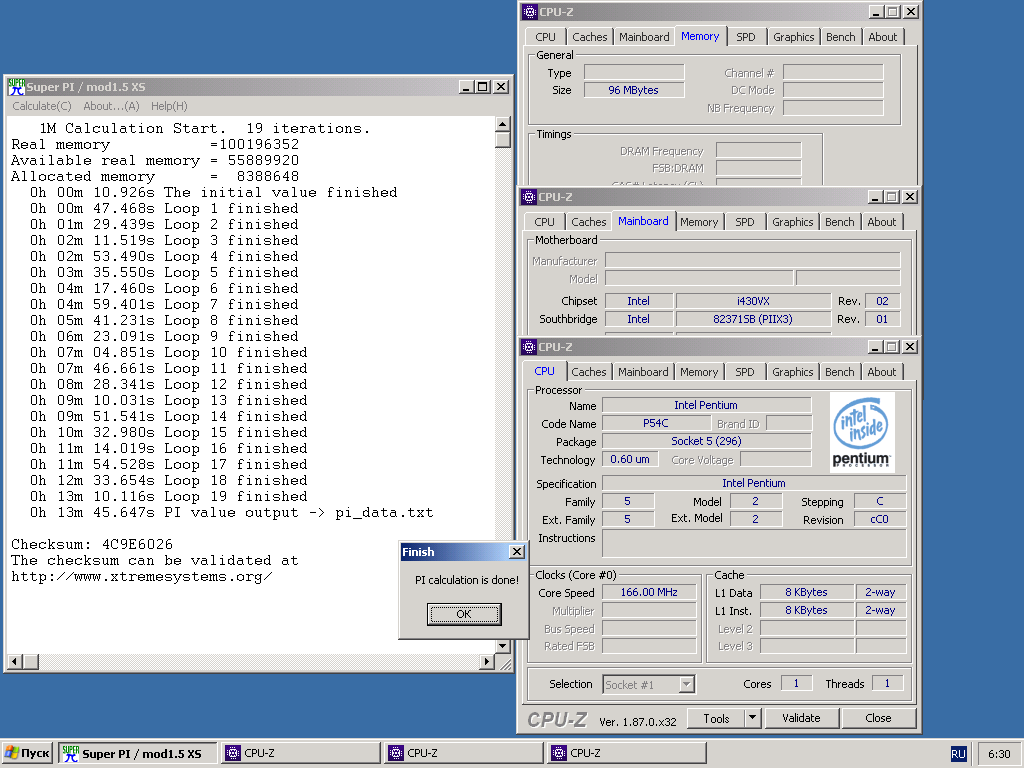This screenshot has width=1024, height=768.
Task: Open the Help(H) menu in Super PI
Action: [x=169, y=106]
